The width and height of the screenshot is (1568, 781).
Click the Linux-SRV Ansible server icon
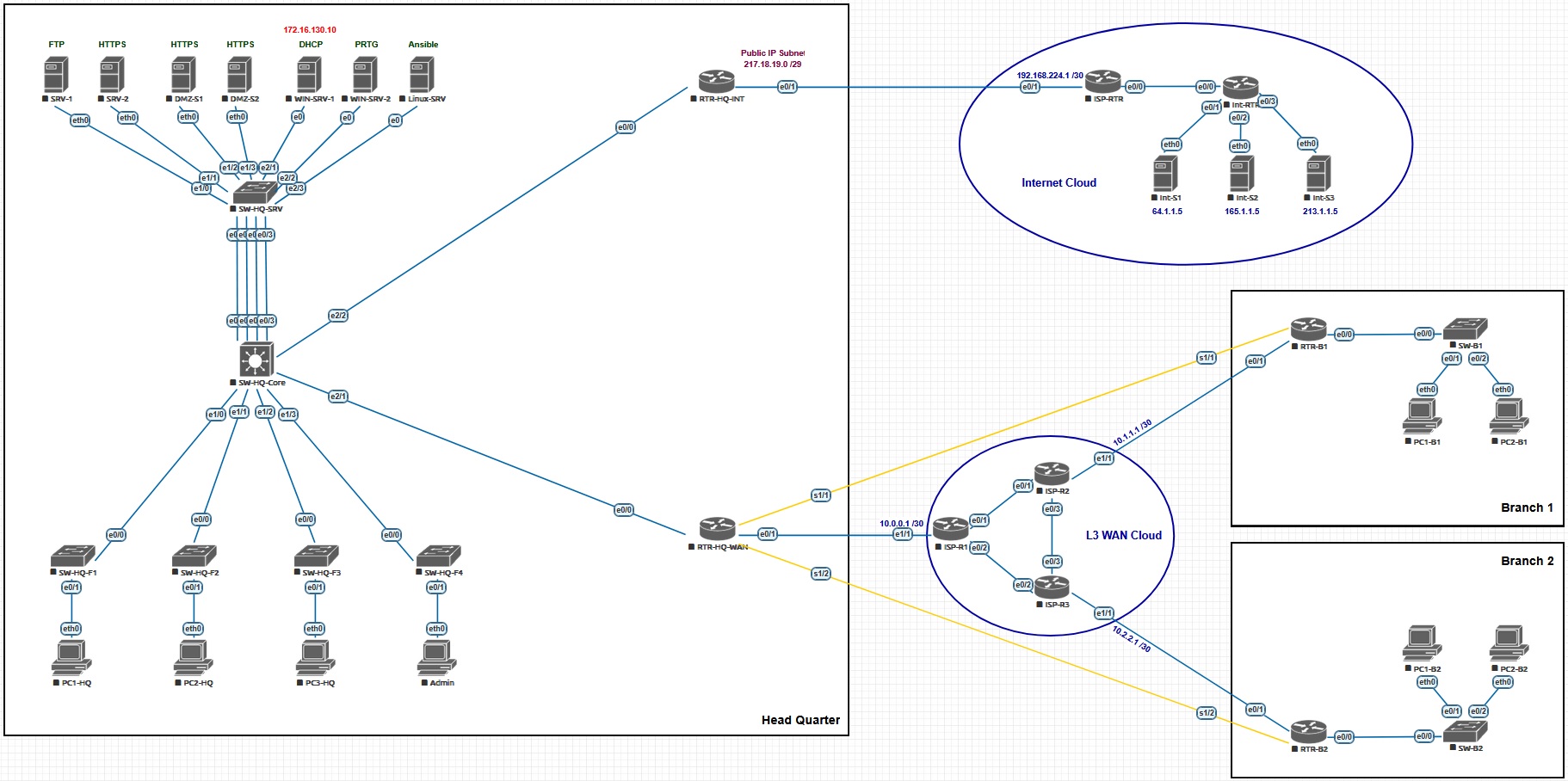point(422,75)
